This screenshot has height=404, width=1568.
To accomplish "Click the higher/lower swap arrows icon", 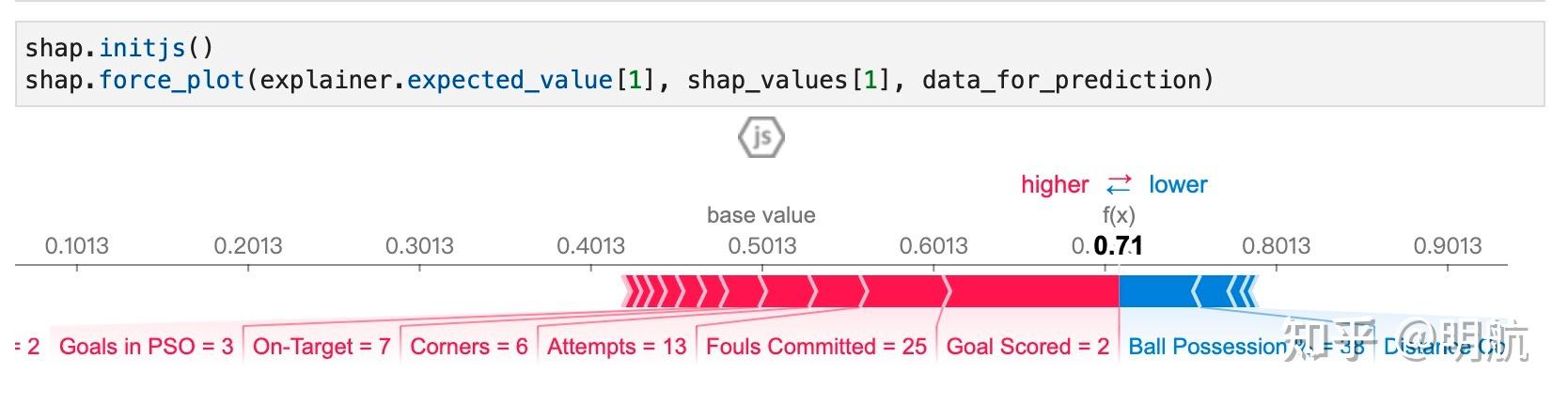I will pyautogui.click(x=1119, y=184).
